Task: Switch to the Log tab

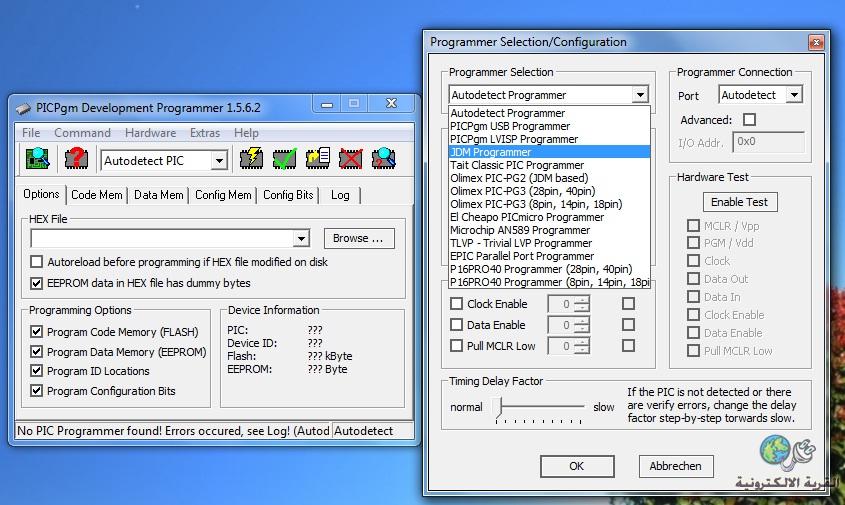Action: click(x=340, y=195)
